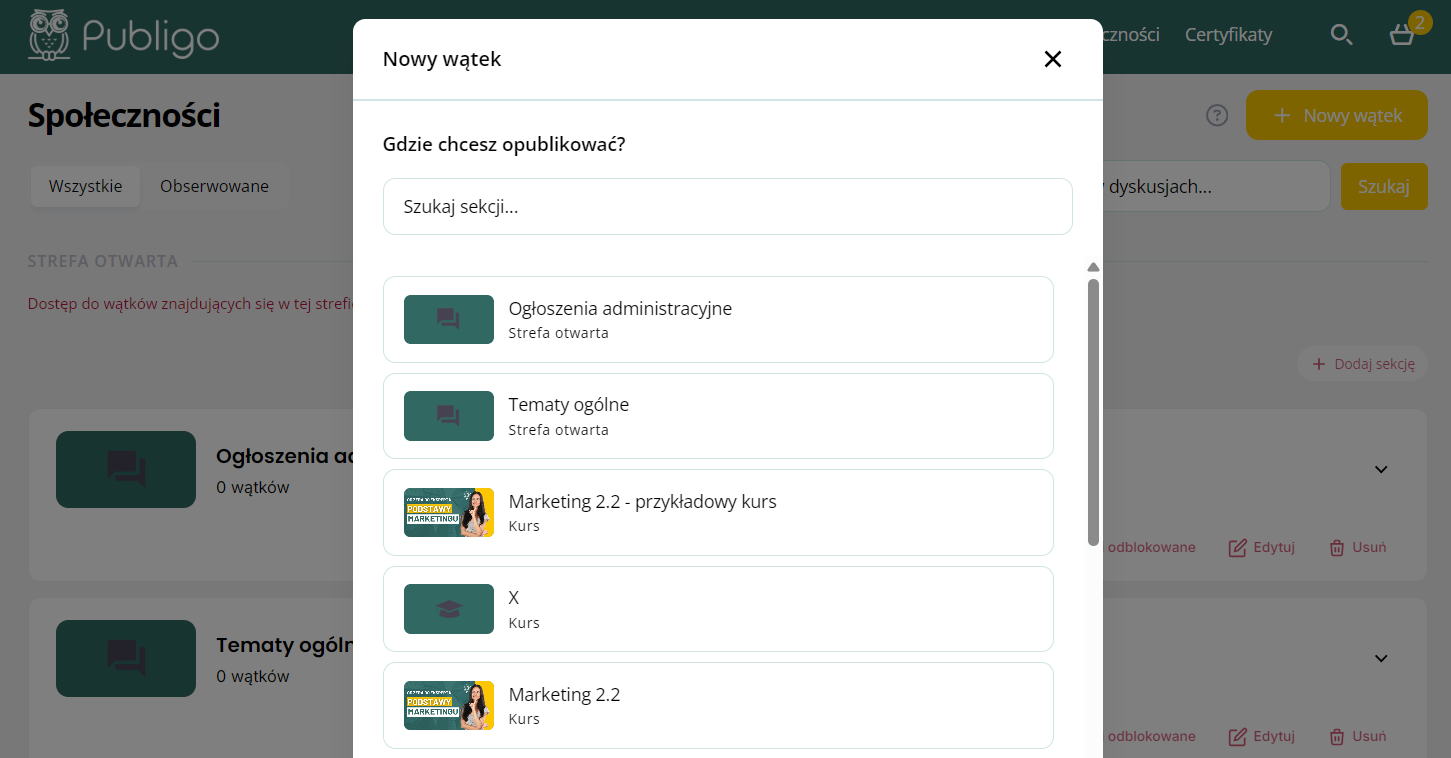The image size is (1451, 758).
Task: Open the shopping basket icon
Action: pyautogui.click(x=1402, y=35)
